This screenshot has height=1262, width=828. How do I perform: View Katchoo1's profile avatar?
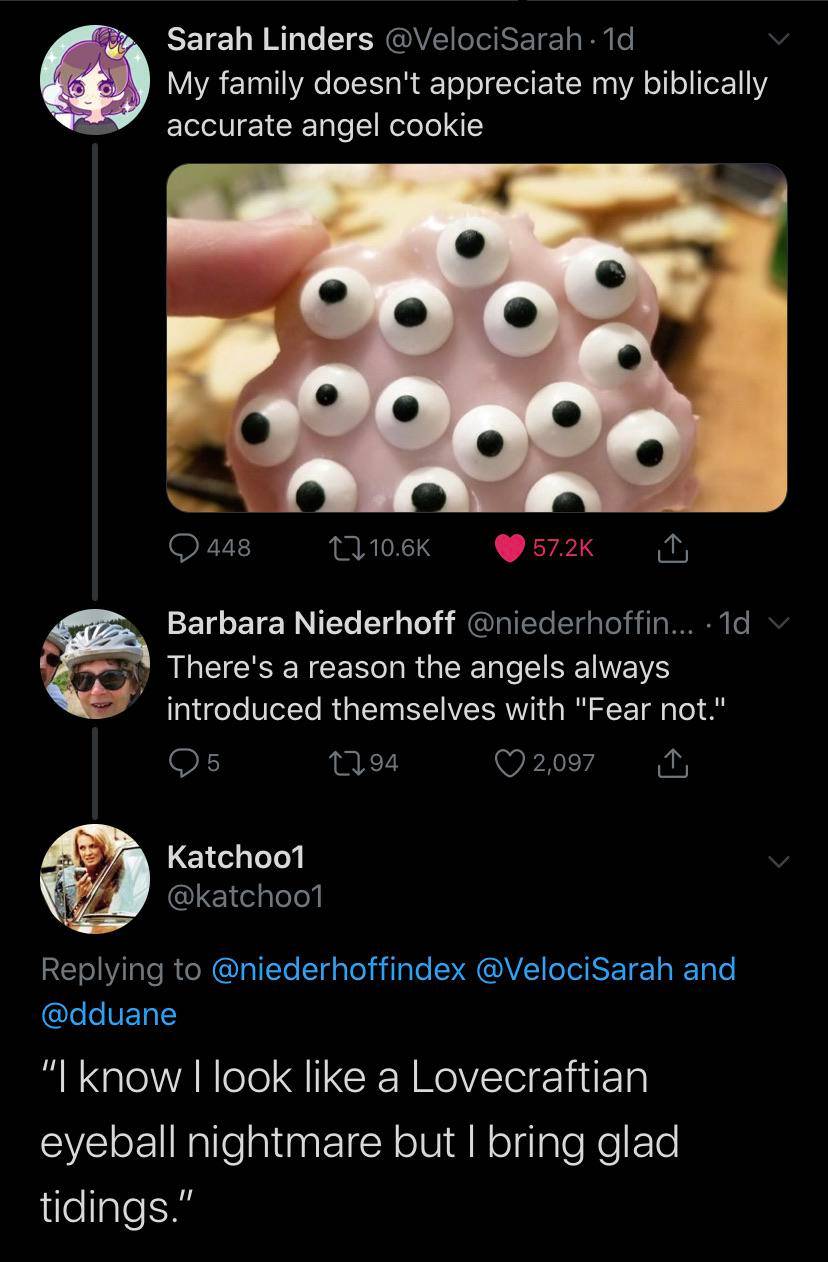(x=94, y=879)
